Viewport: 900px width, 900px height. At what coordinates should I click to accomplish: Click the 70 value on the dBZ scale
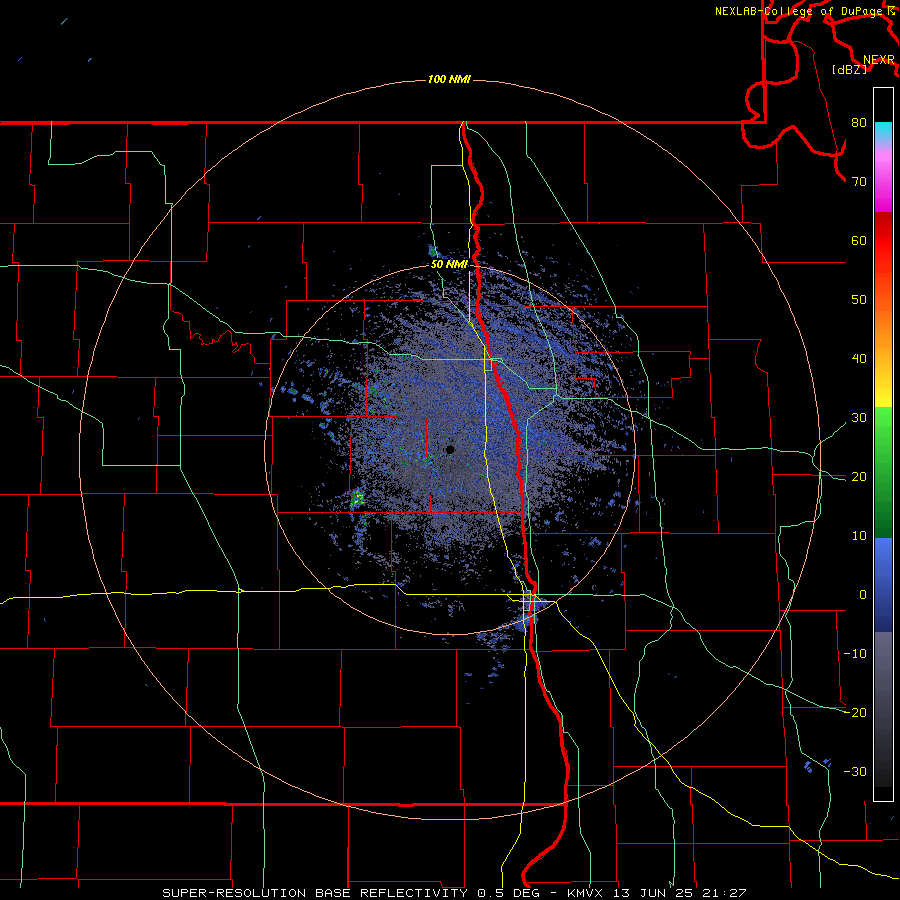click(x=859, y=182)
